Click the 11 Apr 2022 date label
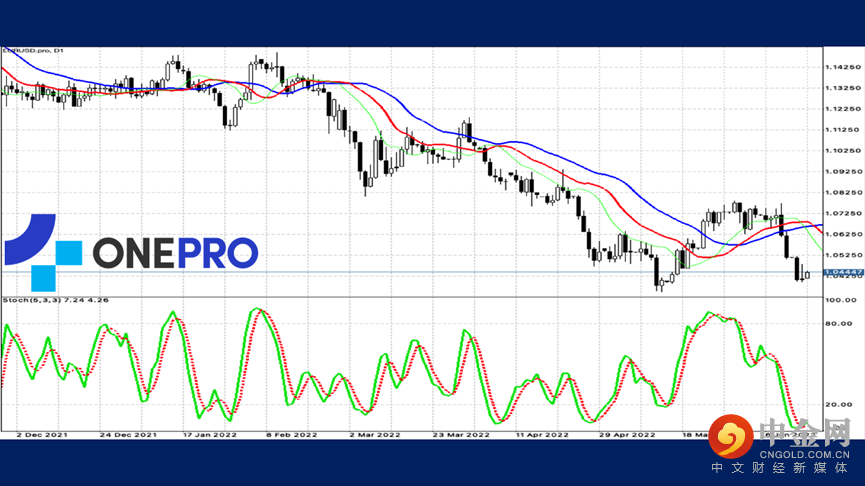 coord(542,435)
